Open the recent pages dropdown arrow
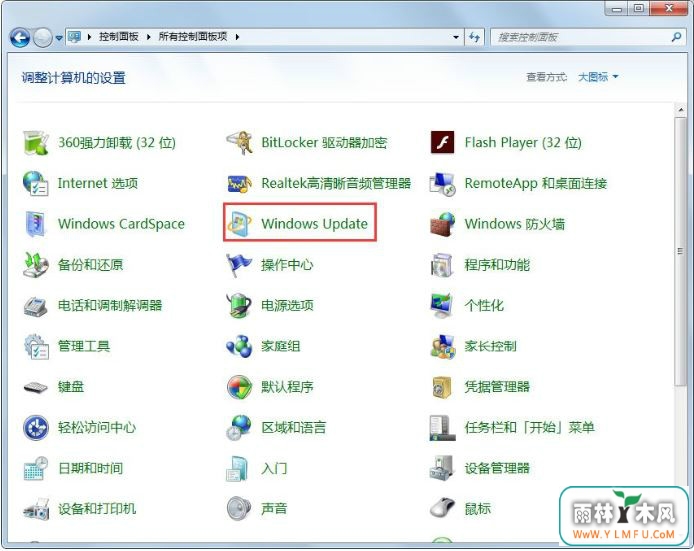This screenshot has width=694, height=551. point(59,38)
